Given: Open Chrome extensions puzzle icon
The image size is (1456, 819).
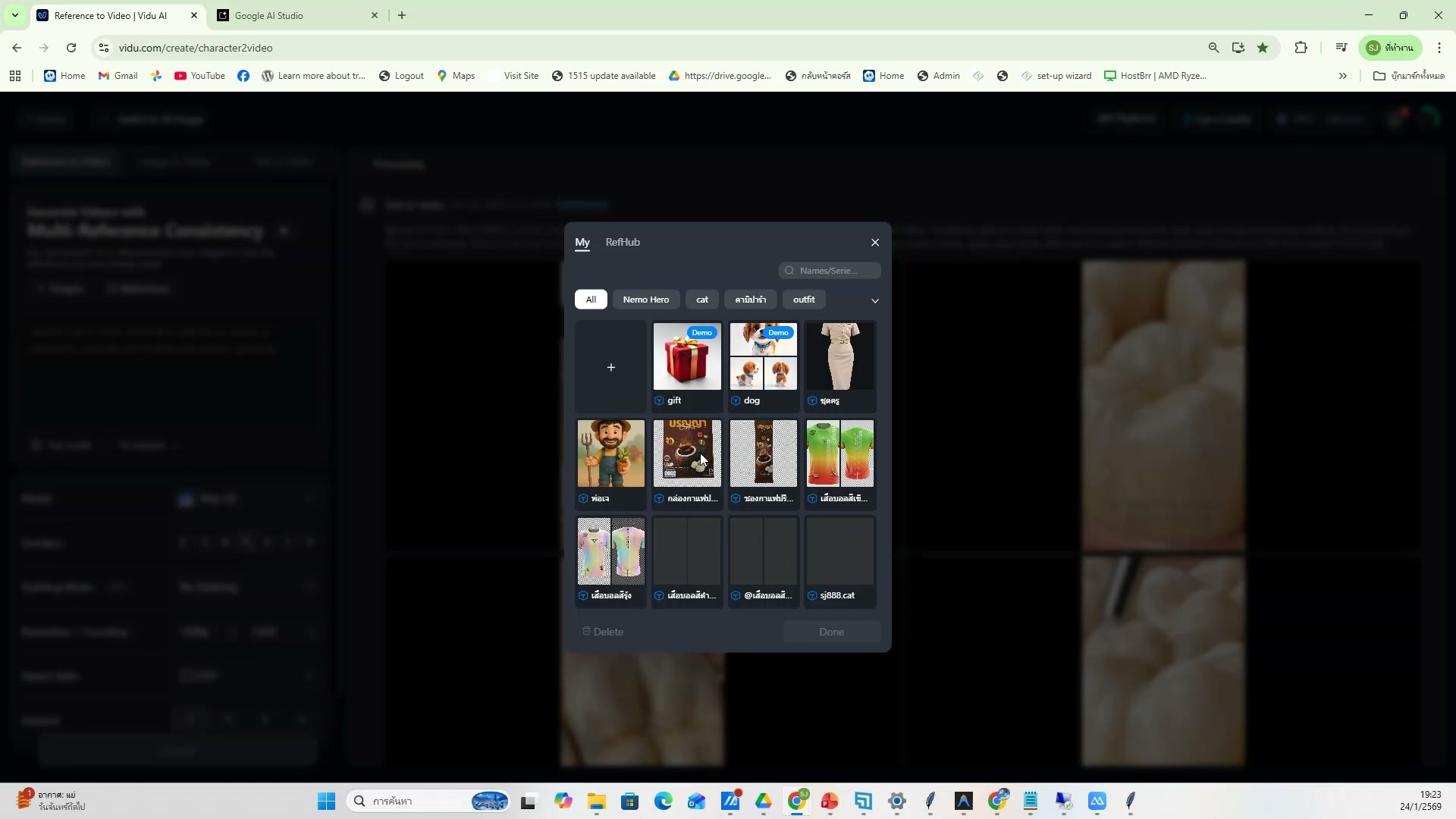Looking at the screenshot, I should 1301,48.
